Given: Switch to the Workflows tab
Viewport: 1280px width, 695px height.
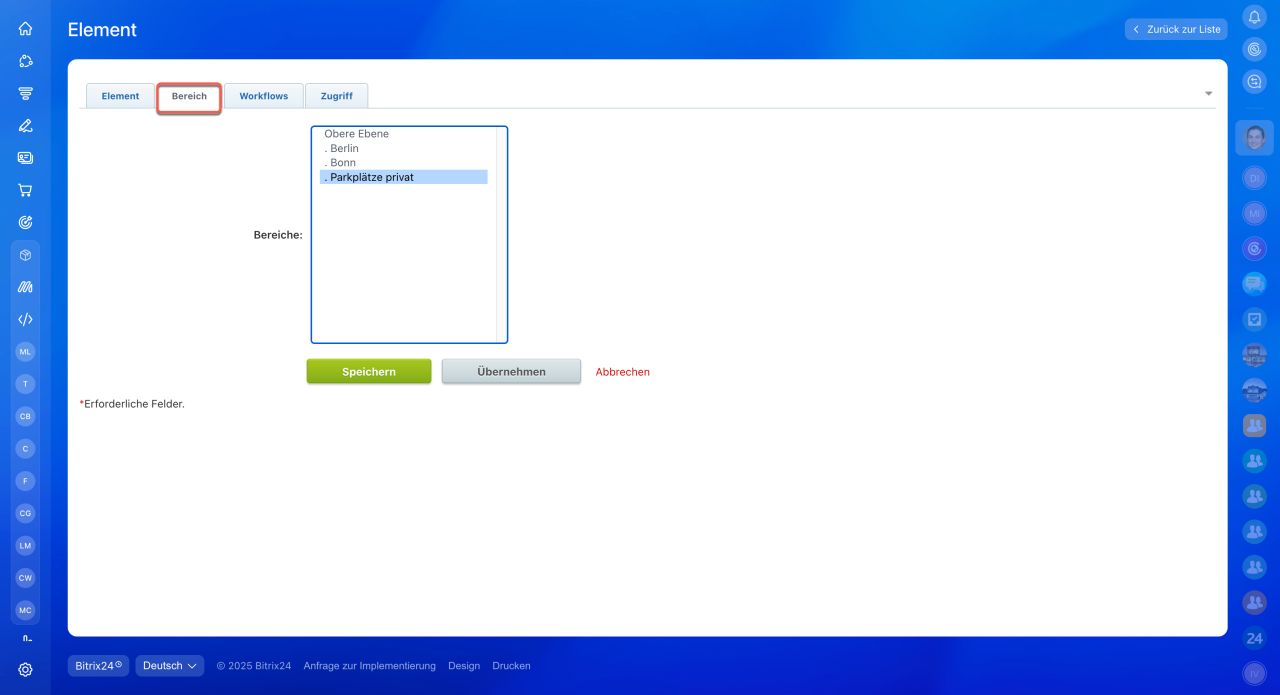Looking at the screenshot, I should 263,96.
